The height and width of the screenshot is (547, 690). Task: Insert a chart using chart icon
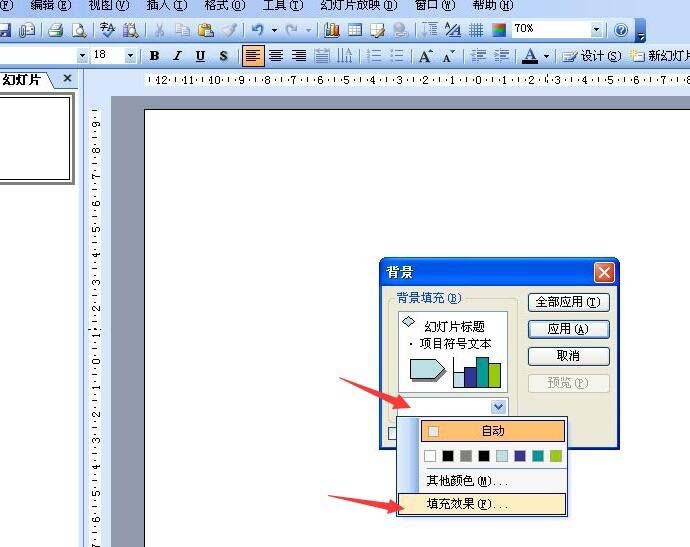click(332, 30)
